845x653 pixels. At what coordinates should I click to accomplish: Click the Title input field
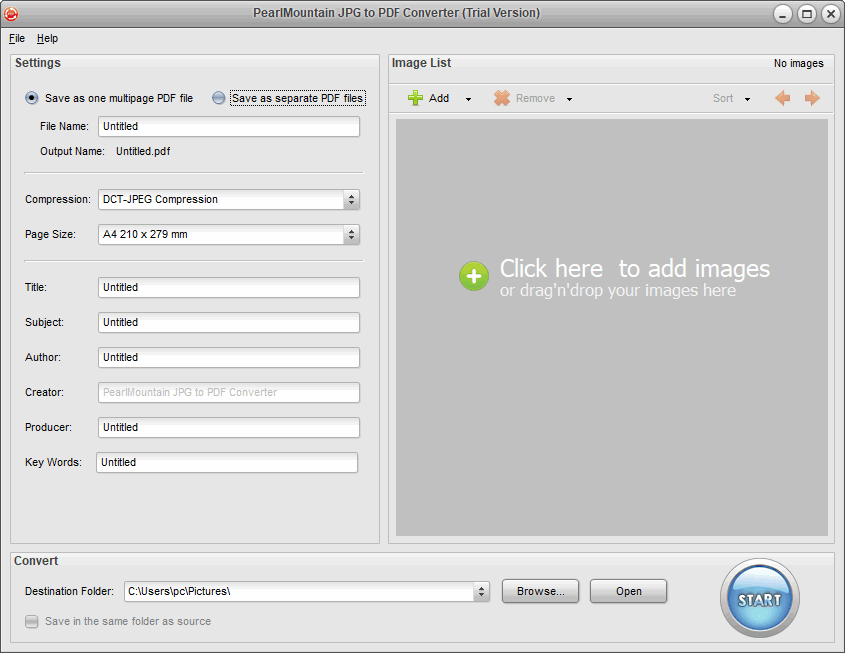point(228,288)
